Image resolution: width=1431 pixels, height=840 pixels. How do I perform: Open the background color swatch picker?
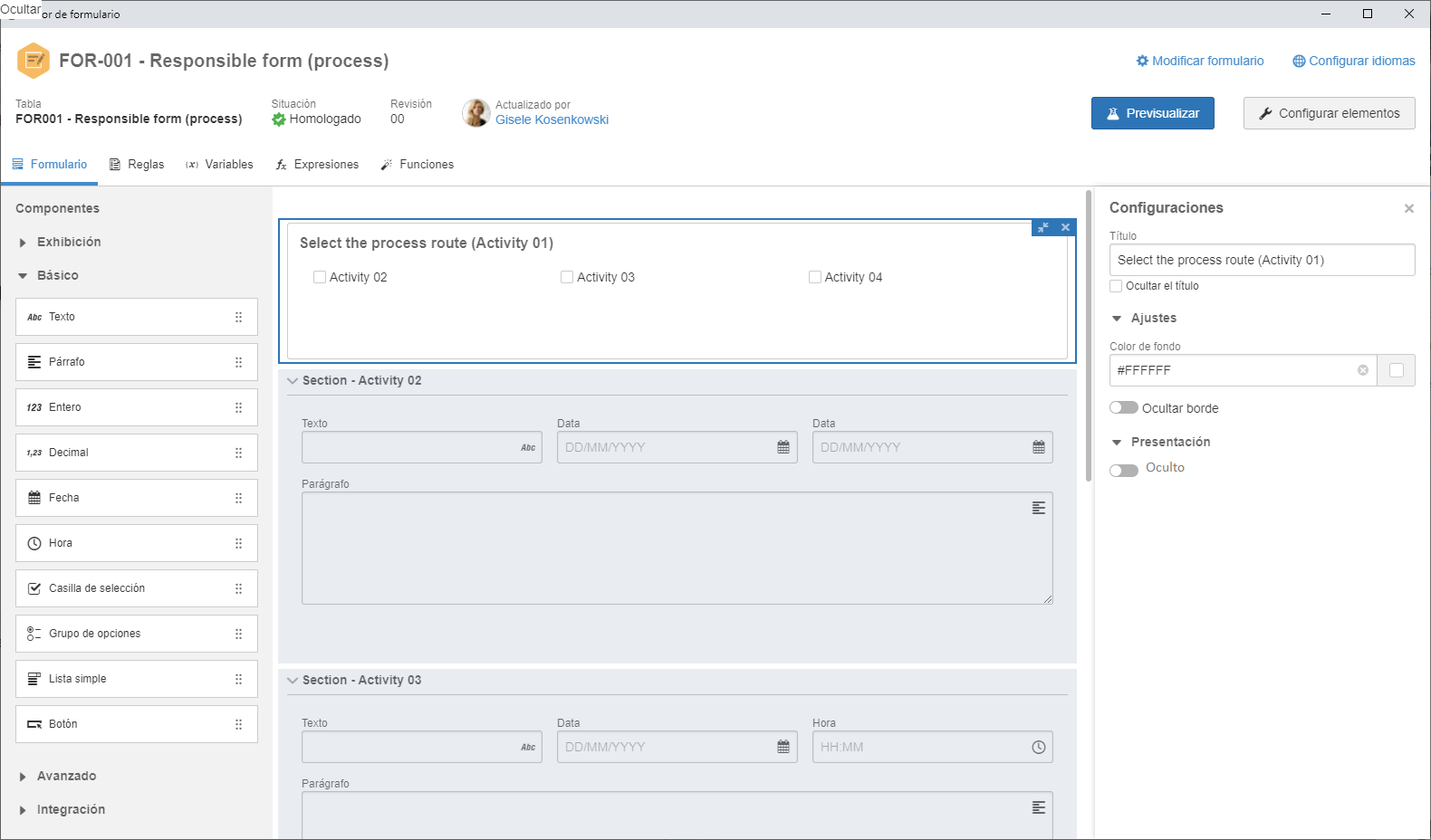pos(1397,370)
